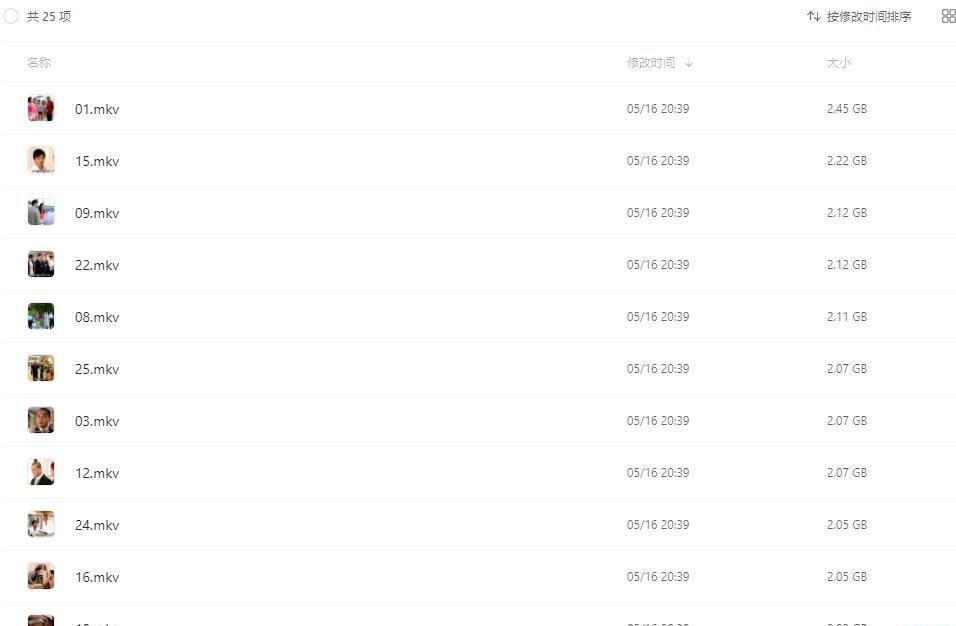Select the 12.mkv file row
This screenshot has width=956, height=626.
click(x=478, y=472)
